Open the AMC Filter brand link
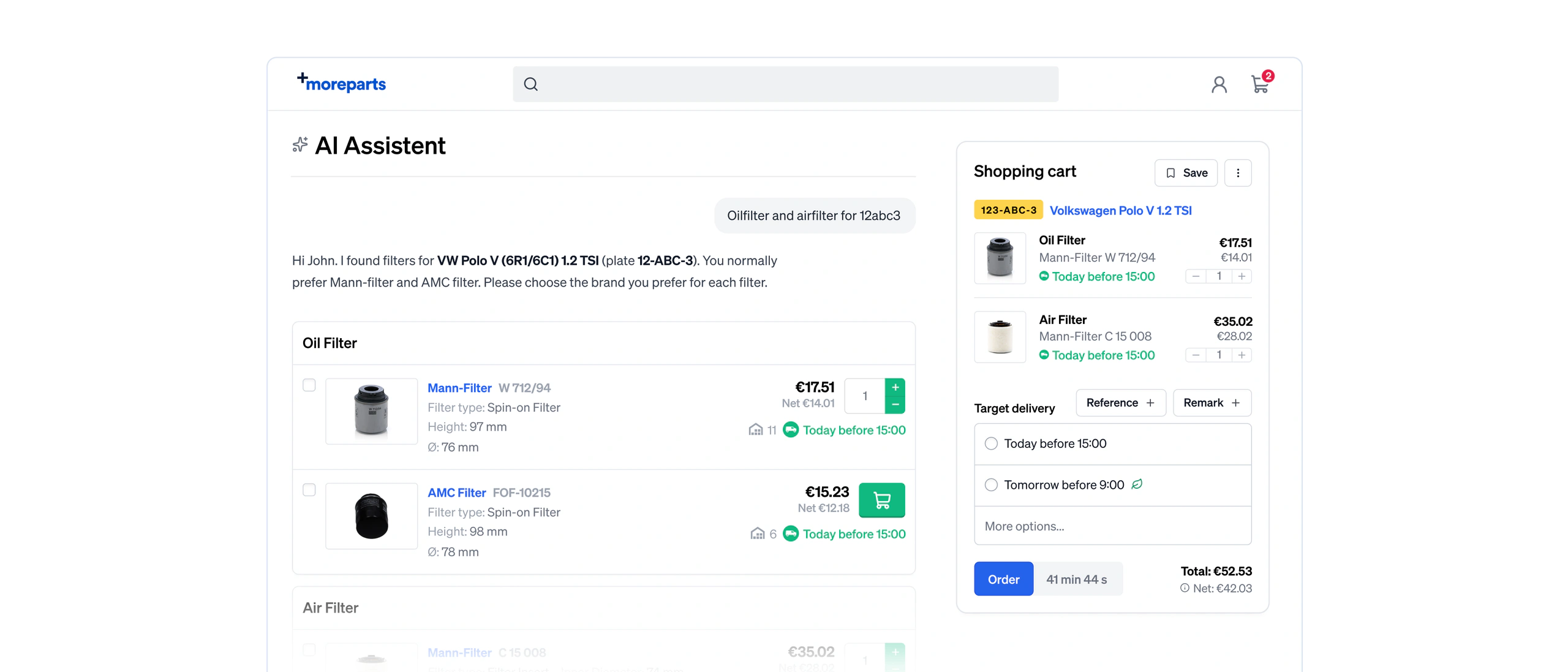The image size is (1568, 672). click(457, 493)
